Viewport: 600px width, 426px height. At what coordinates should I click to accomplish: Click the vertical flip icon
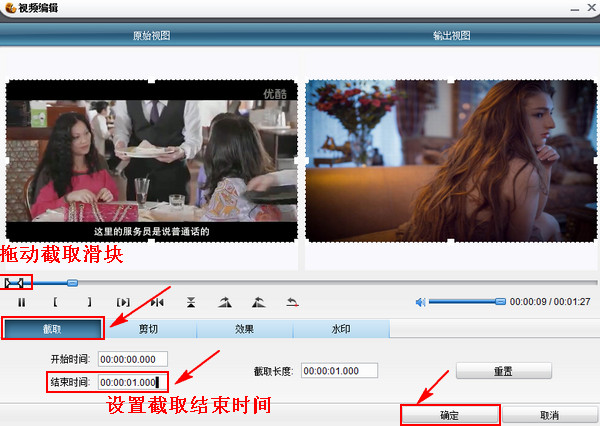(191, 302)
